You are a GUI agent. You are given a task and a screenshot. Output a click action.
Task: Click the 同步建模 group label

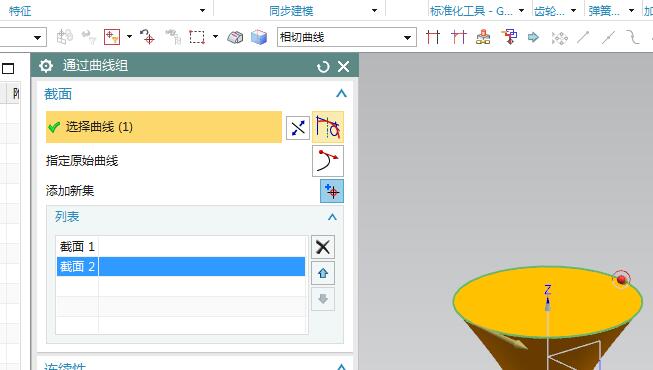(291, 11)
